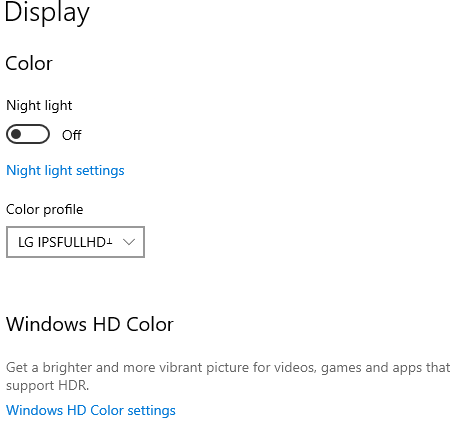Click the Windows HD Color heading
This screenshot has height=439, width=462.
tap(90, 324)
